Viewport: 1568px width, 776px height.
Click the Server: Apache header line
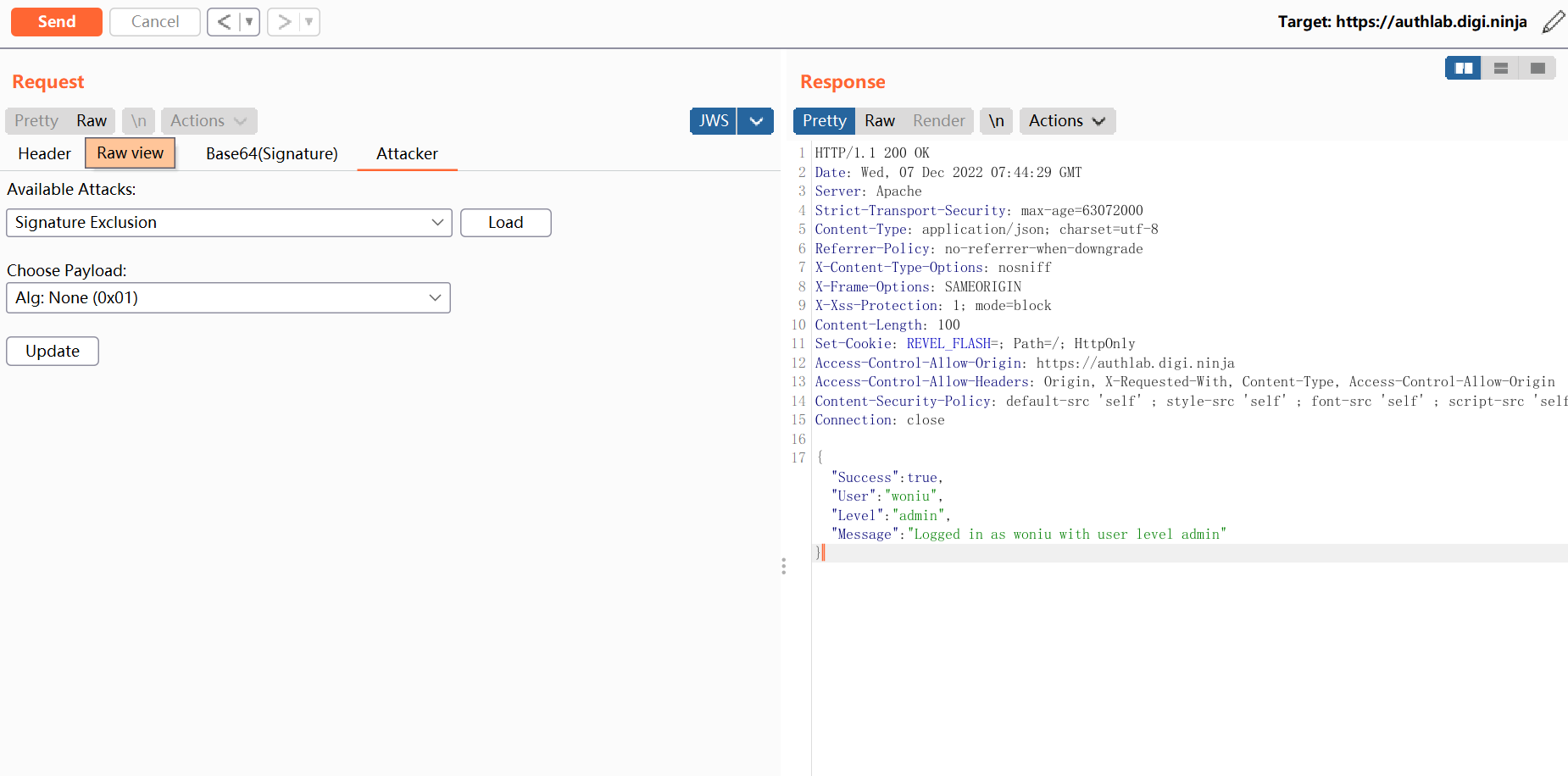[x=868, y=191]
